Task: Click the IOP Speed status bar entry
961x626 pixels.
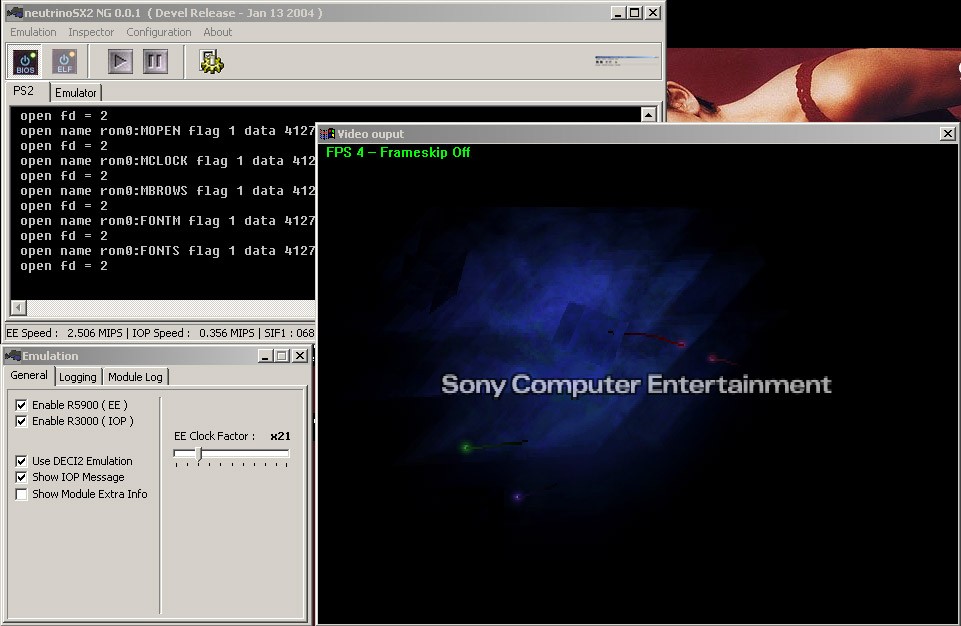Action: [x=193, y=333]
